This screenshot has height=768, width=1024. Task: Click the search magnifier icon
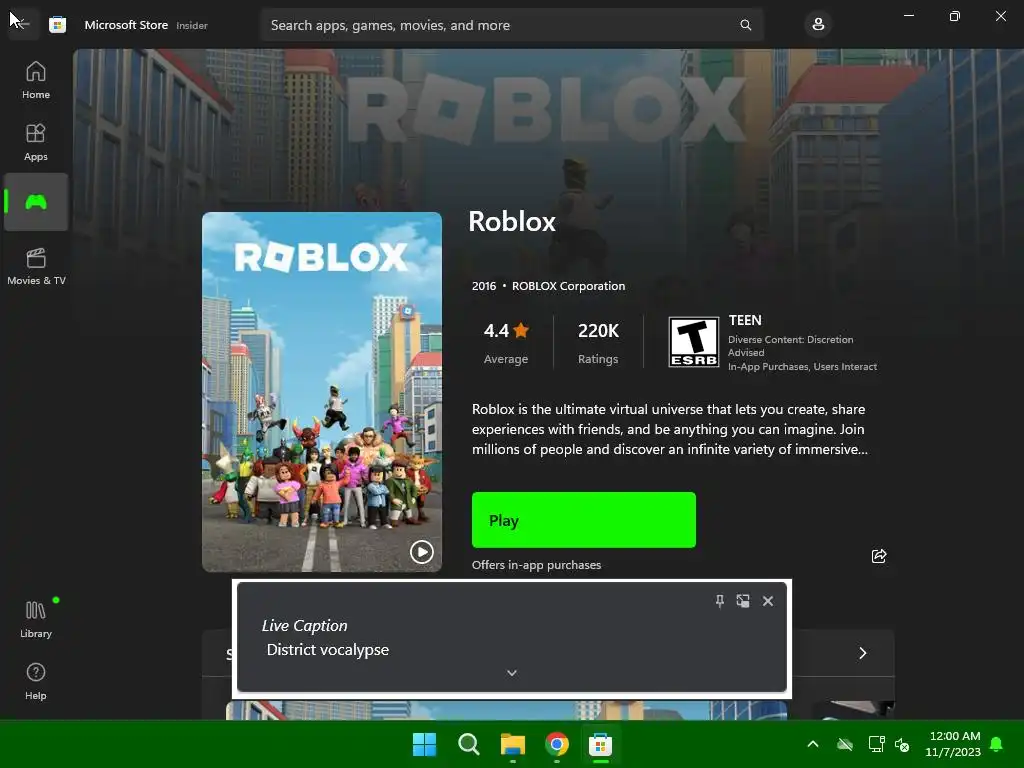tap(746, 25)
